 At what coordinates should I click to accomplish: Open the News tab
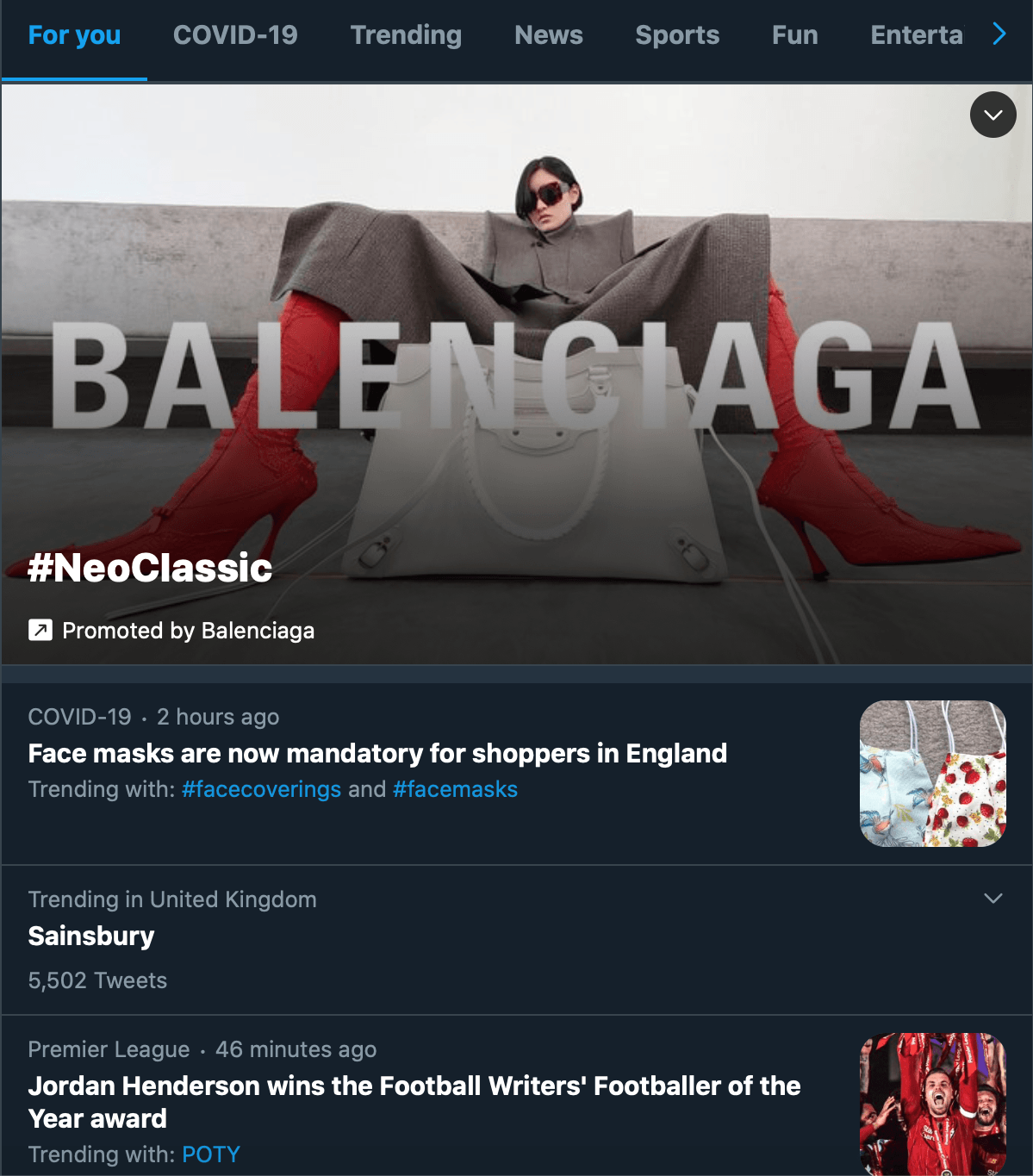[x=549, y=35]
